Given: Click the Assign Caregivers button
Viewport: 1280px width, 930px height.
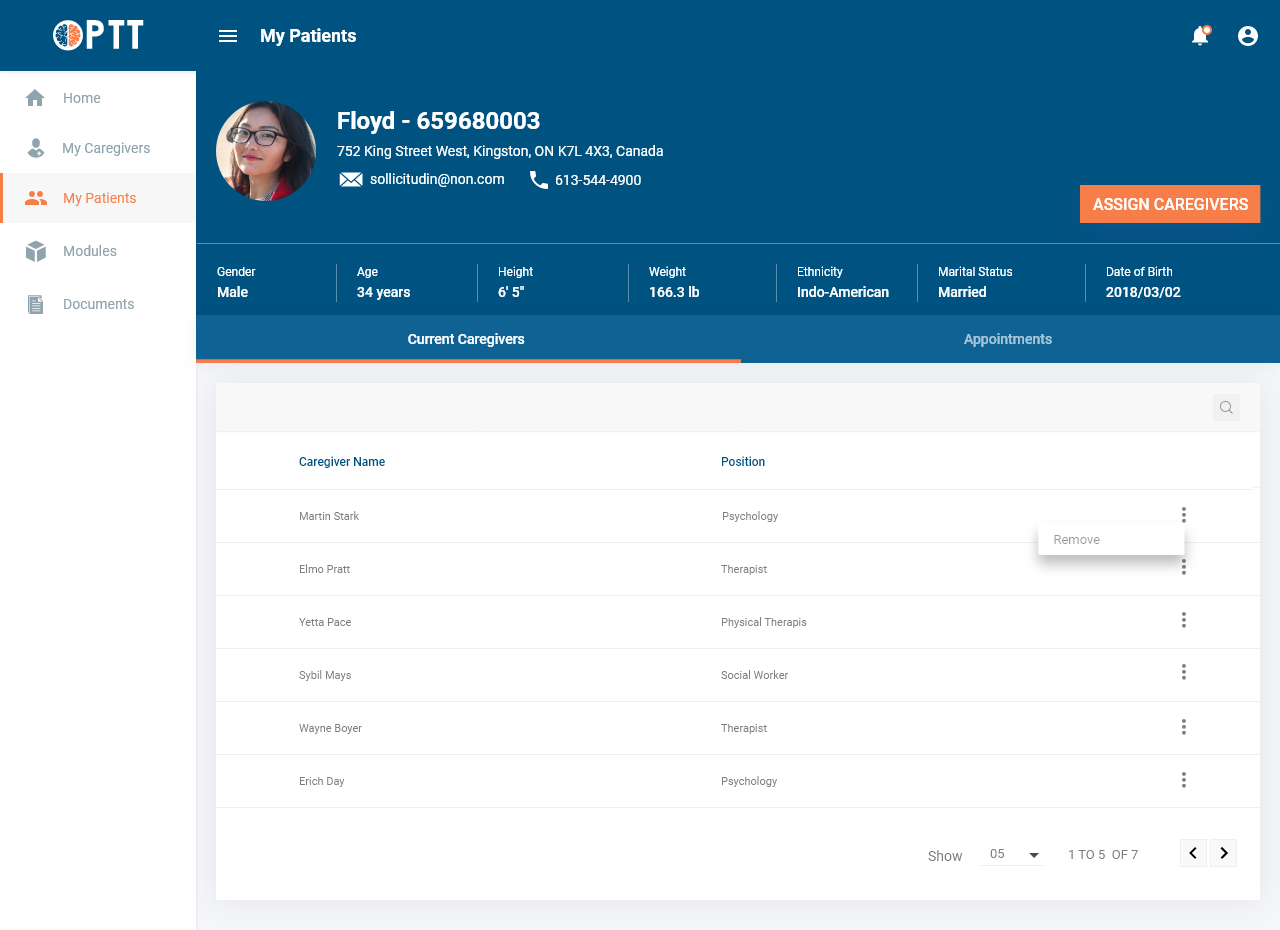Looking at the screenshot, I should click(1169, 204).
